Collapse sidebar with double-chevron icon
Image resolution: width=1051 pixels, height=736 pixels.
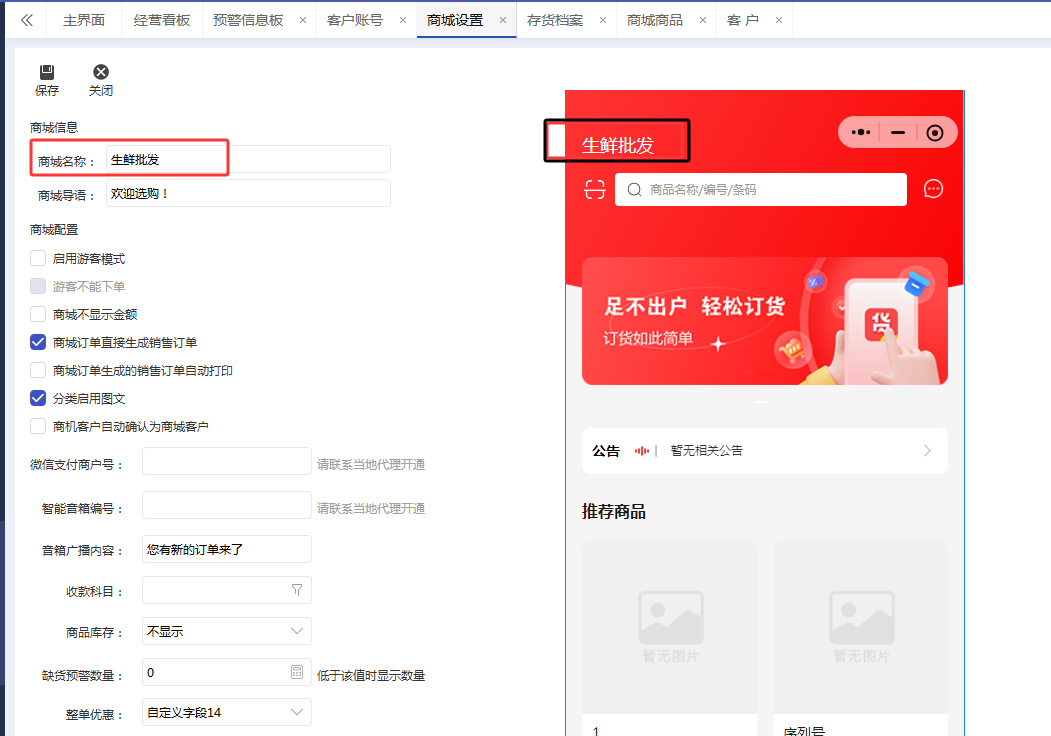point(27,20)
